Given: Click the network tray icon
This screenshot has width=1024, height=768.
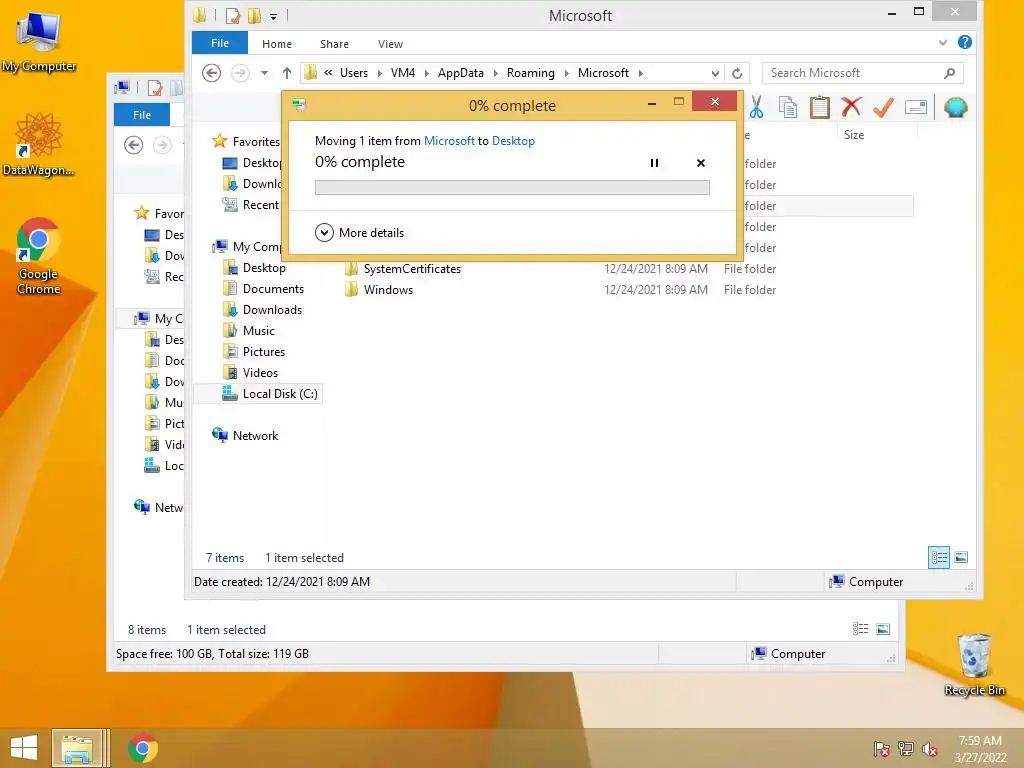Looking at the screenshot, I should (x=906, y=748).
